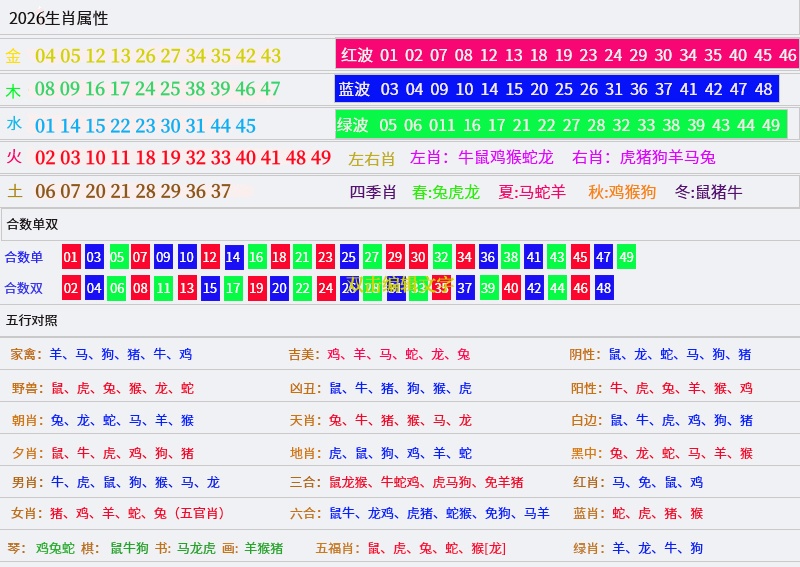Click the 红波 label on the red banner
Screen dimensions: 800x567
tap(357, 55)
